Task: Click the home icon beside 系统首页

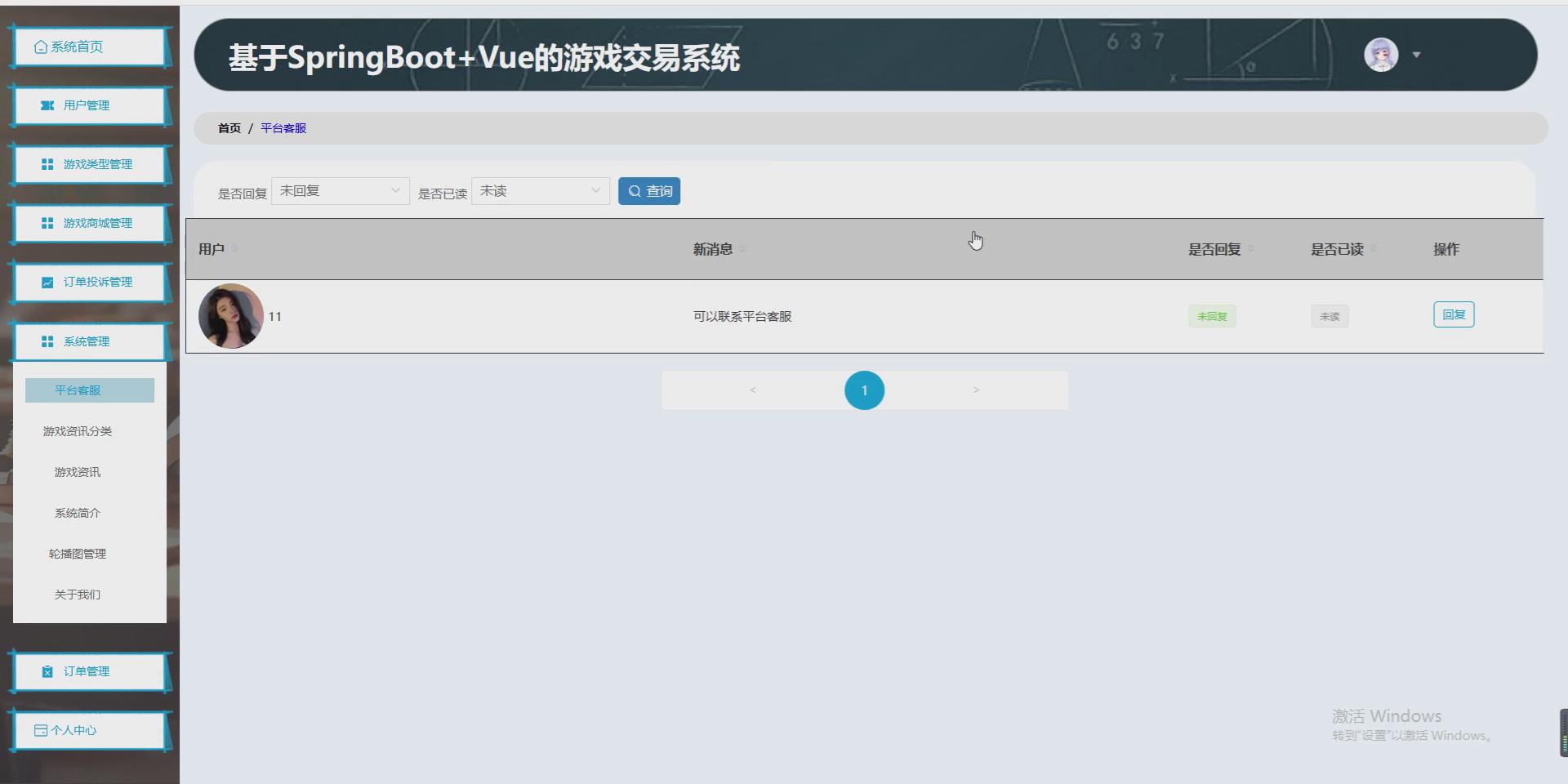Action: click(x=40, y=47)
